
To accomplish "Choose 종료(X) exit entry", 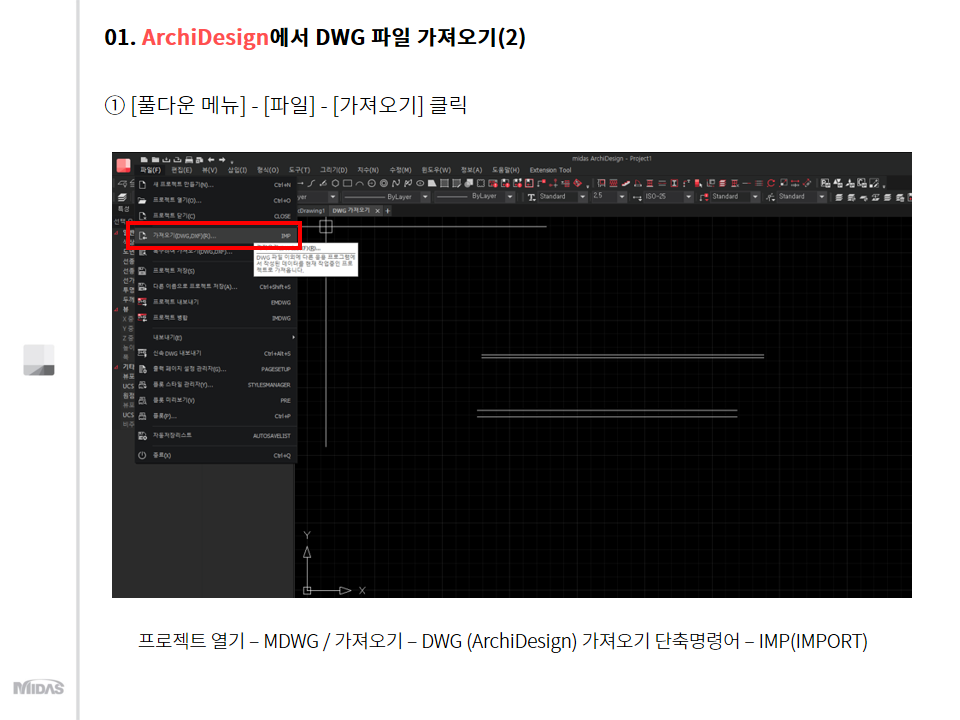I will pos(216,456).
